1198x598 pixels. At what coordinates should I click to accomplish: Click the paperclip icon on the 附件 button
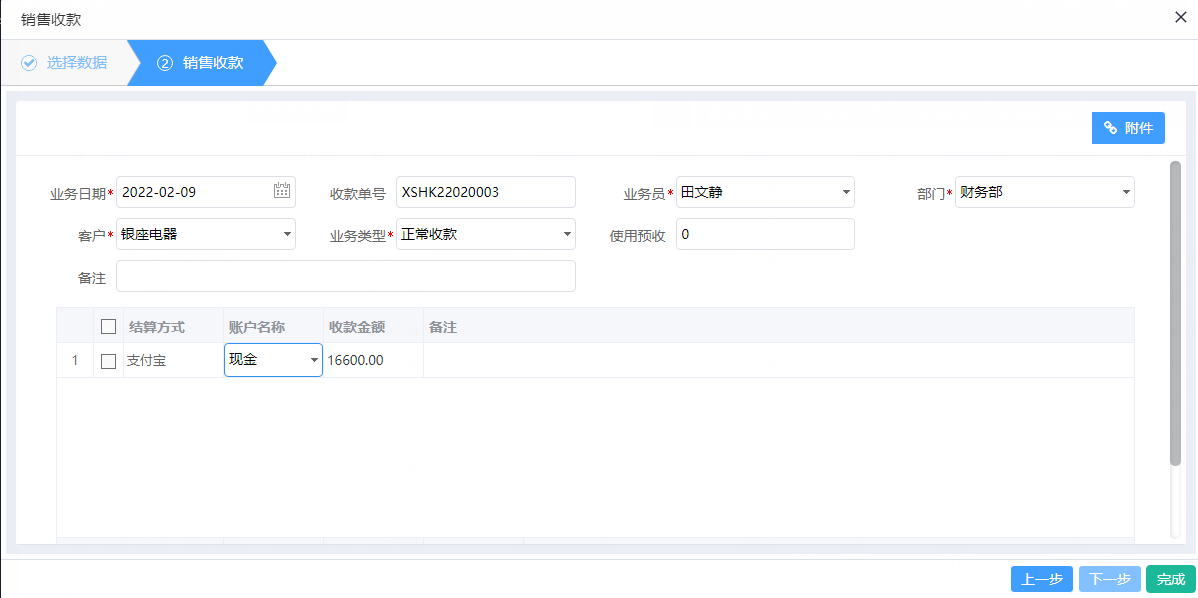1110,128
